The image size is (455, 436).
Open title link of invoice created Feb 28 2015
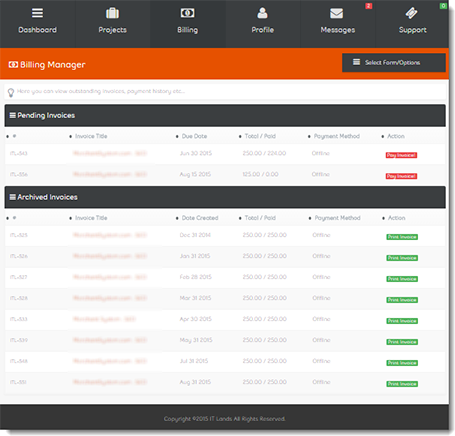point(110,277)
